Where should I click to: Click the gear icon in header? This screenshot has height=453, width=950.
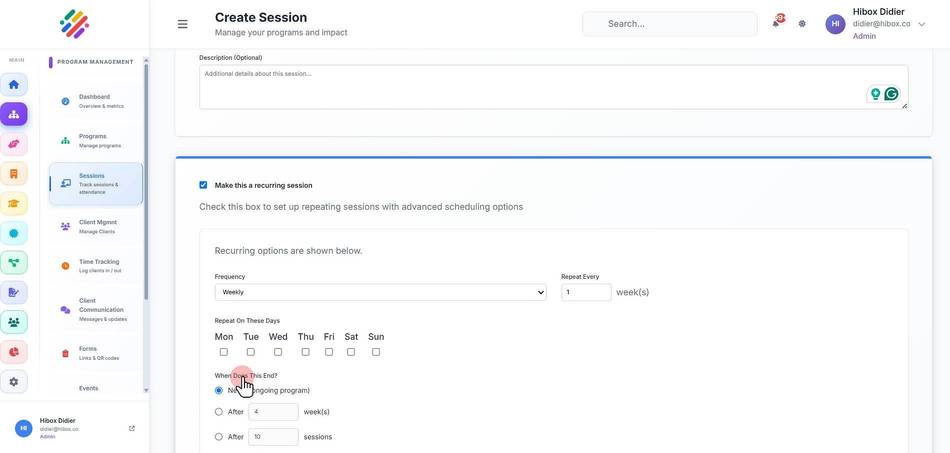[x=802, y=24]
